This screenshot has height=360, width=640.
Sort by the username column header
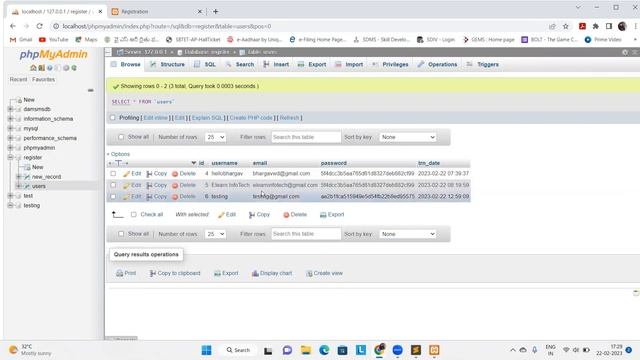224,163
